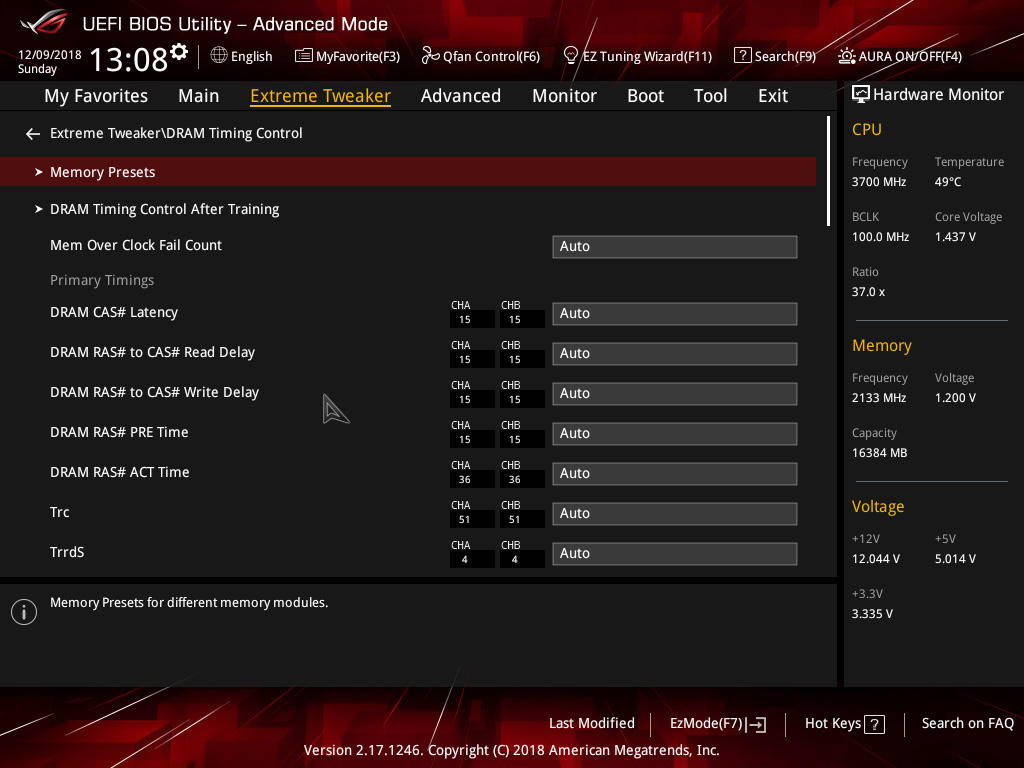Screen dimensions: 1024x768
Task: Open Qfan Control fan icon
Action: pos(430,56)
